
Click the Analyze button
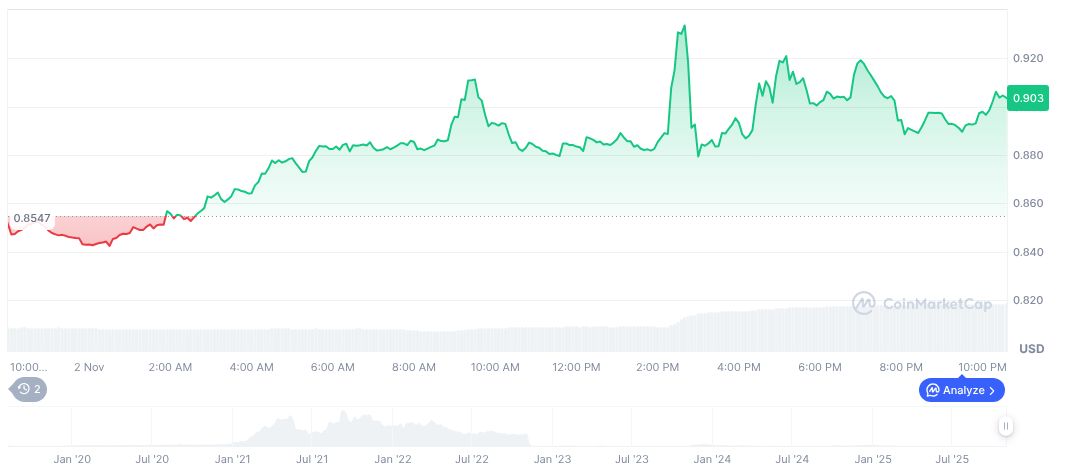coord(961,390)
